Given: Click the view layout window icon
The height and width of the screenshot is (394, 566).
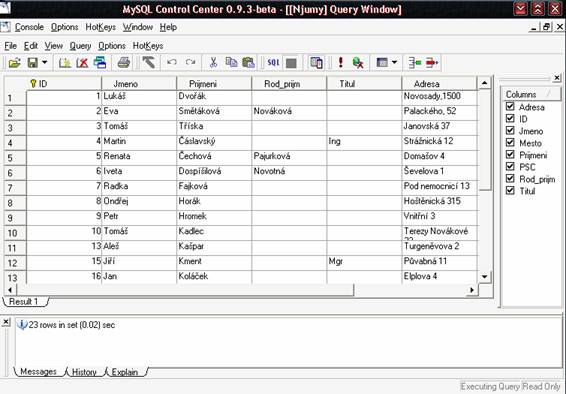Looking at the screenshot, I should pos(382,63).
